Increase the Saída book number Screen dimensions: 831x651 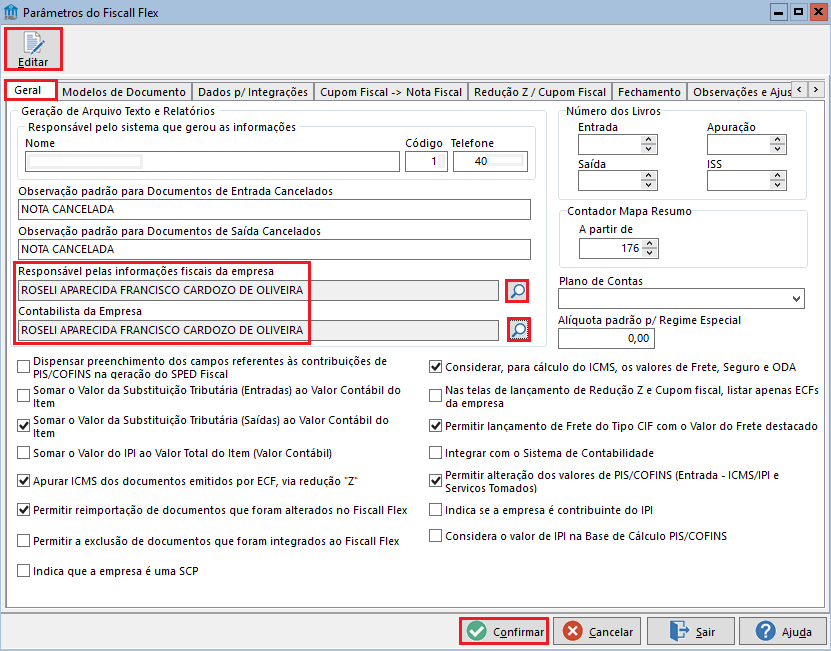coord(649,176)
